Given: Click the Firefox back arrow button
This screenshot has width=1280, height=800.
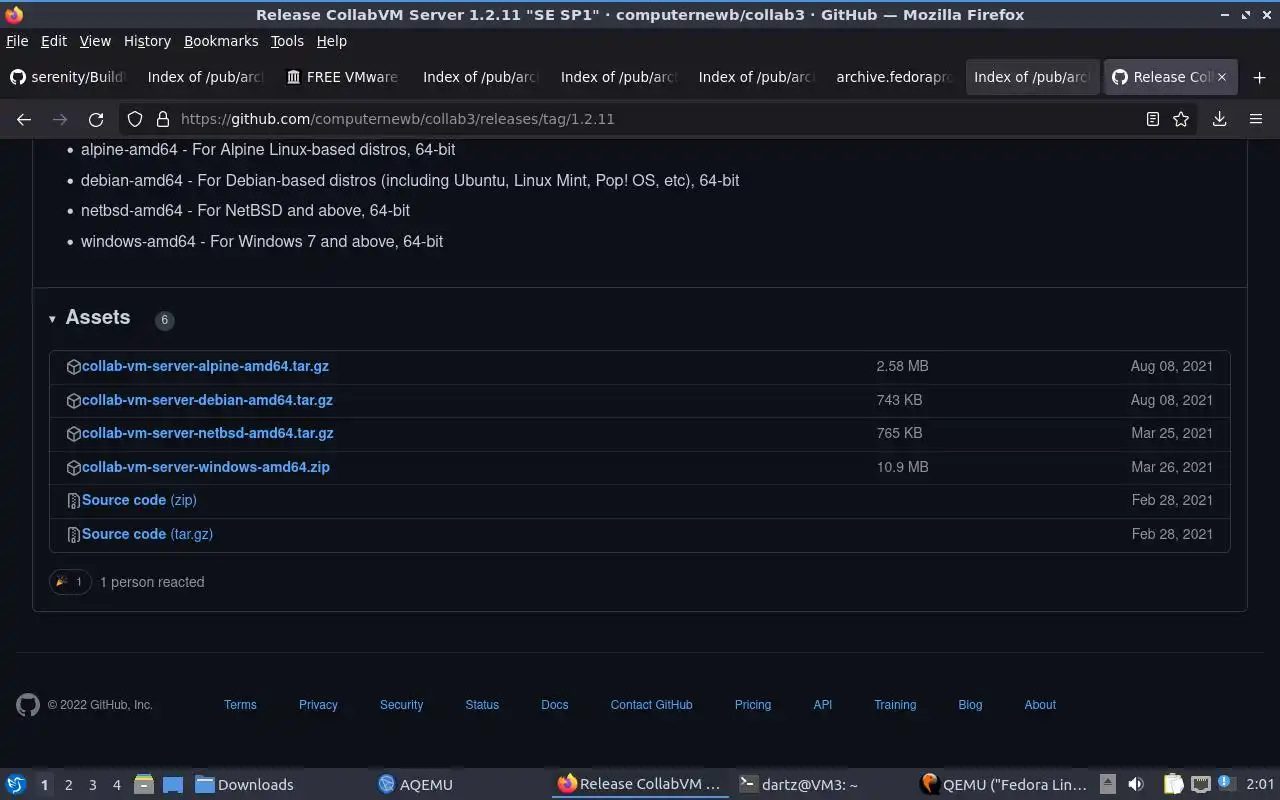Looking at the screenshot, I should pyautogui.click(x=24, y=119).
